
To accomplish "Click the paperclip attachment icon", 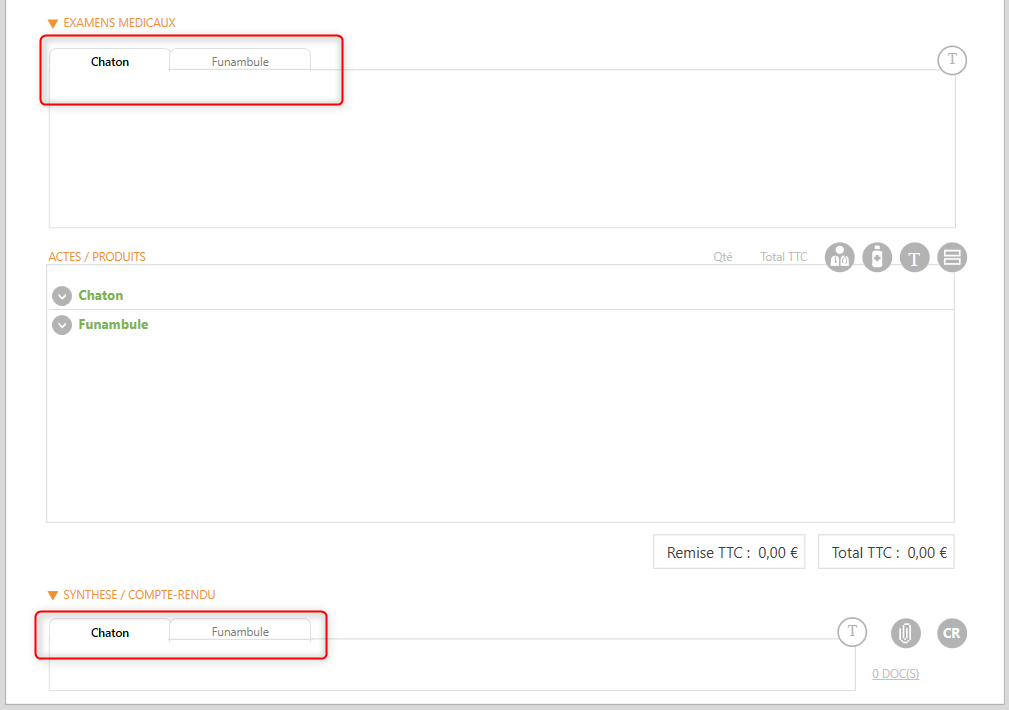I will click(905, 633).
